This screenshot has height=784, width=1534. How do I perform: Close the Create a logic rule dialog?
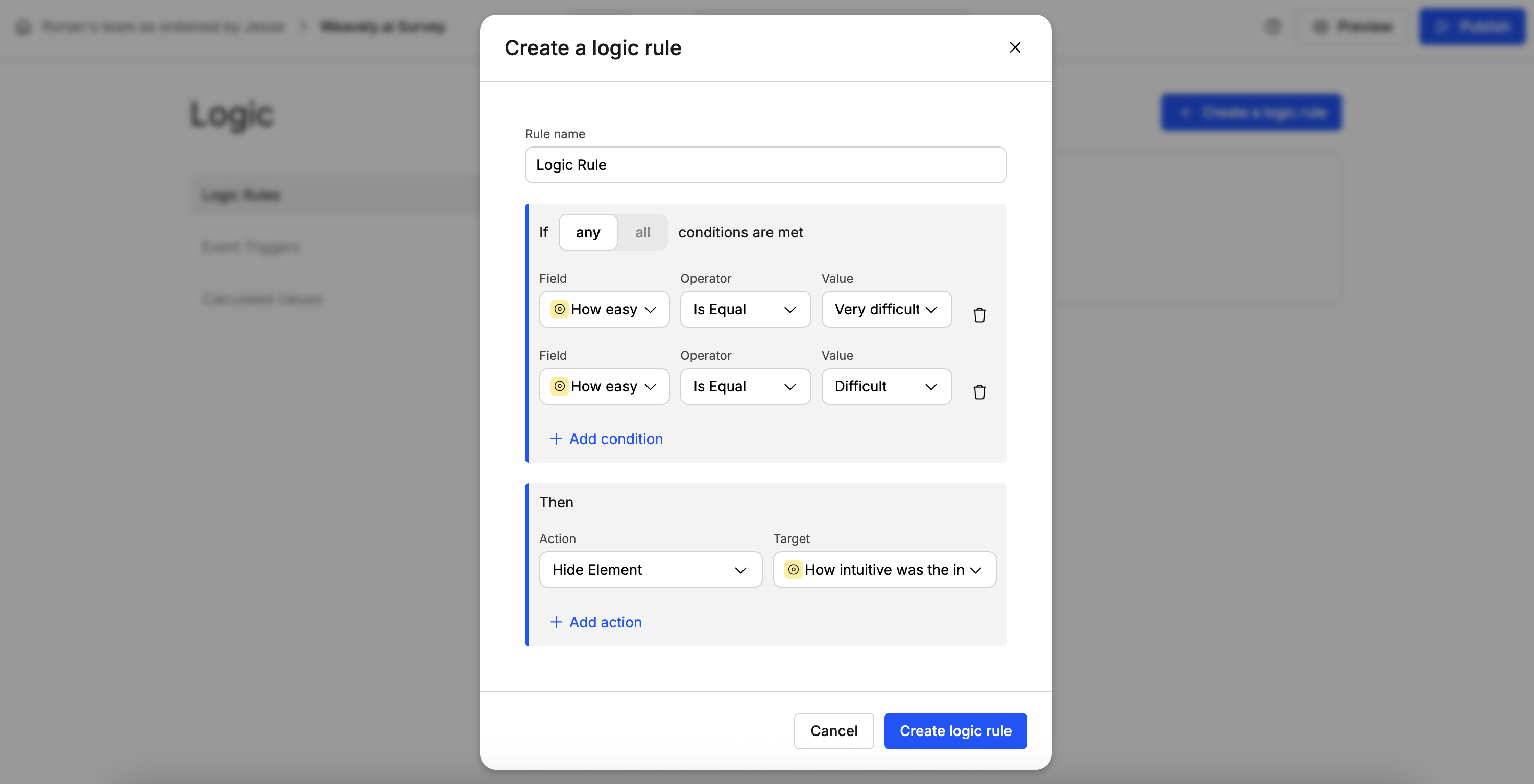coord(1015,47)
